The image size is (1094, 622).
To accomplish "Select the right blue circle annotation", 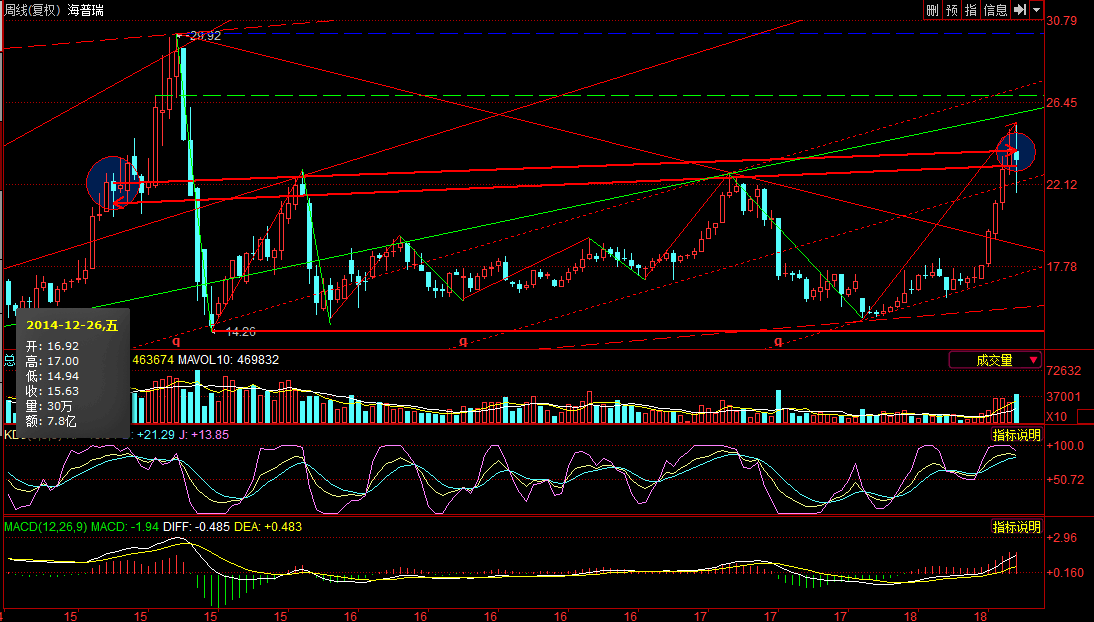I will (x=1015, y=151).
